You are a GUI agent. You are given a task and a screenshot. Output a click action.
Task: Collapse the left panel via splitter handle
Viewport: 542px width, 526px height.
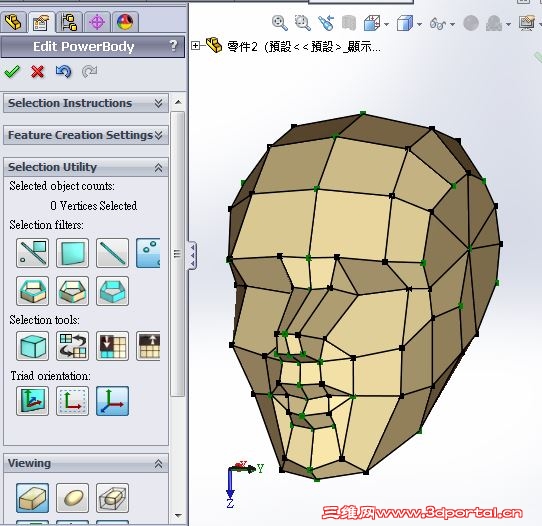tap(192, 256)
